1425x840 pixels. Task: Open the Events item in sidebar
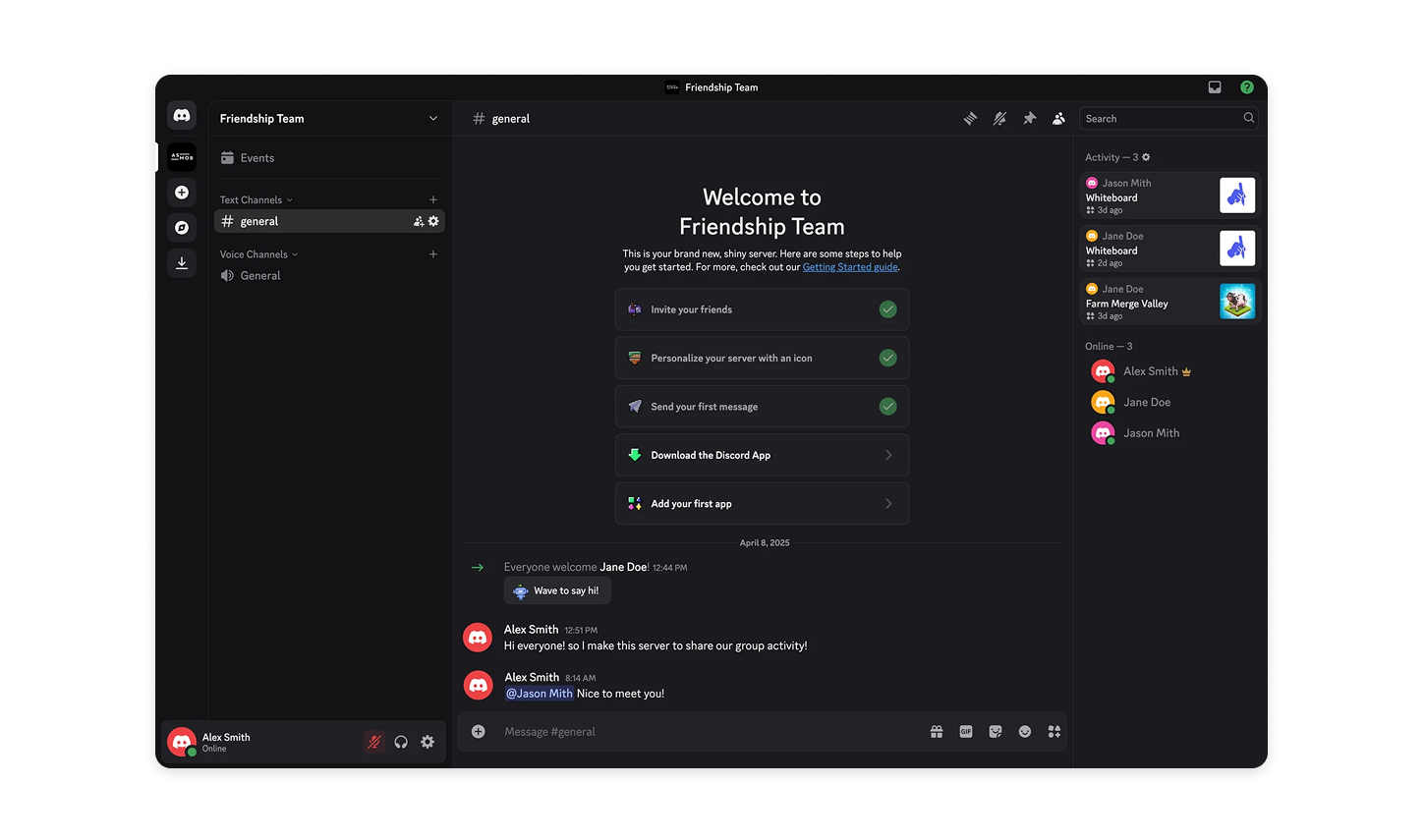tap(329, 158)
